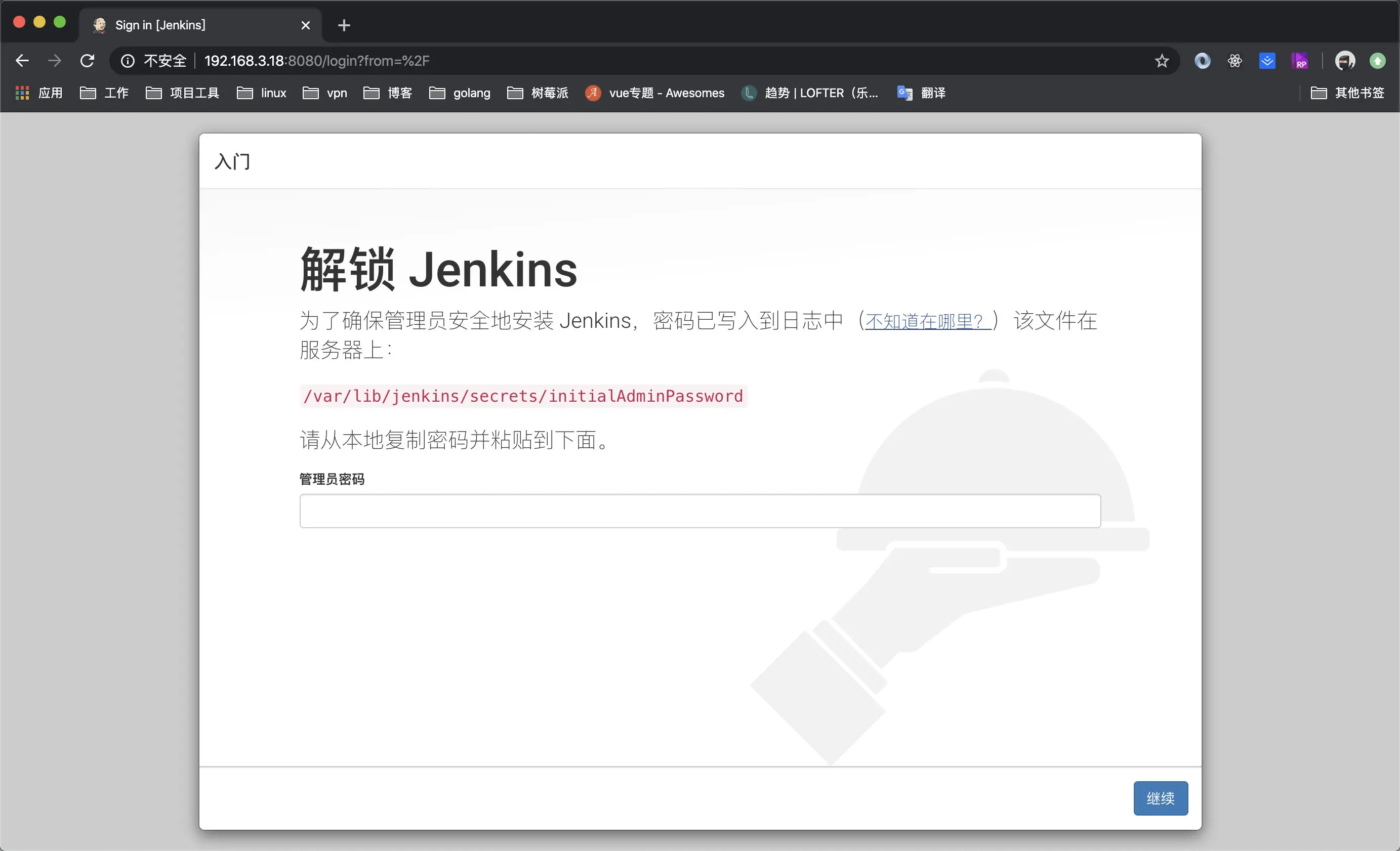Click the browser back arrow
The image size is (1400, 851).
22,61
